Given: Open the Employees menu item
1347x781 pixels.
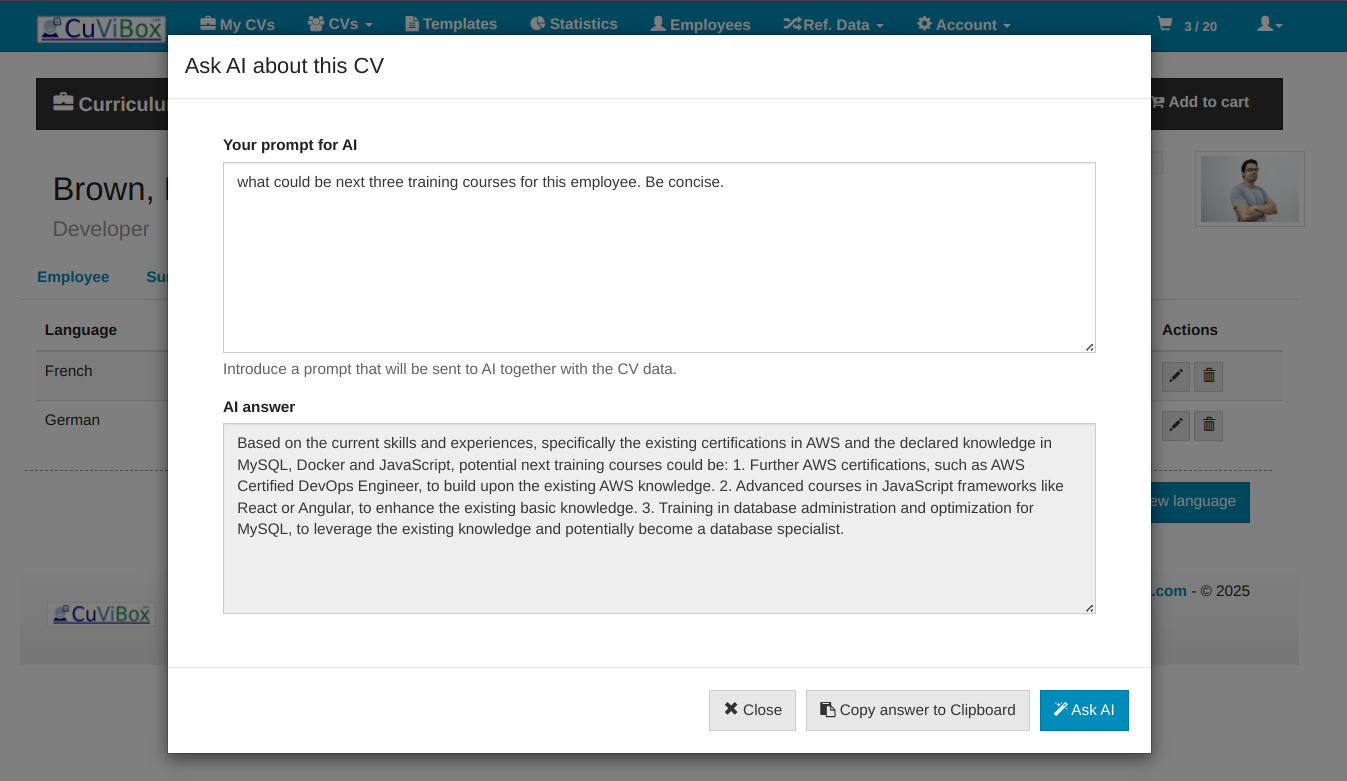Looking at the screenshot, I should [x=700, y=25].
